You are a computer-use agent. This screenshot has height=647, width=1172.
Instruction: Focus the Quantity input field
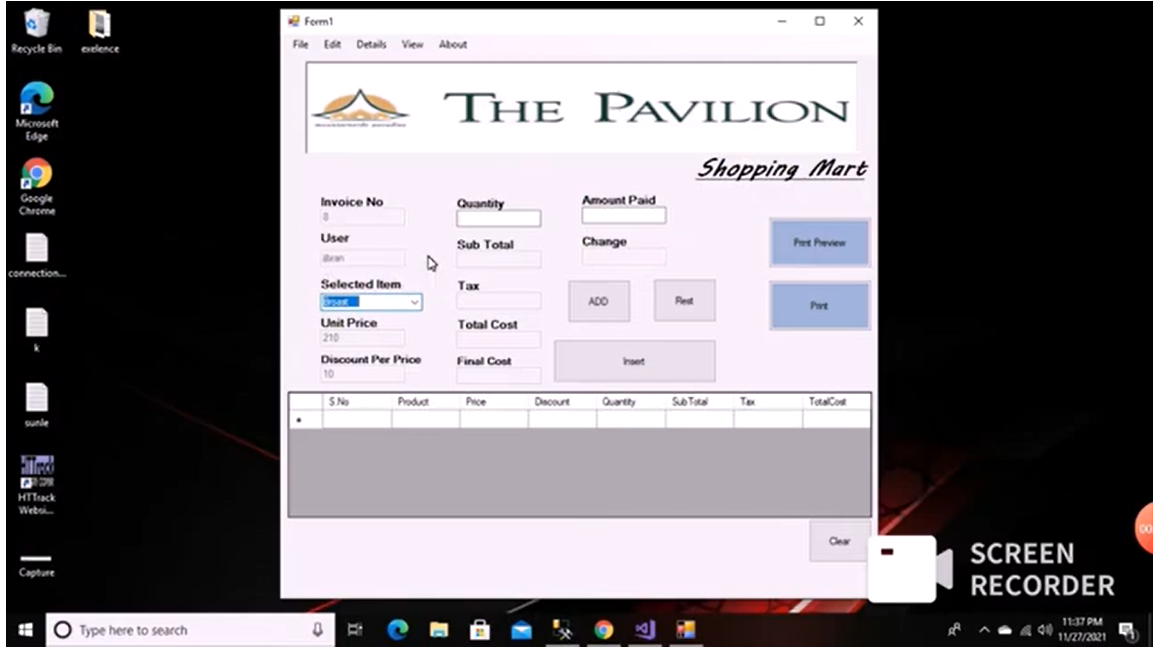click(499, 218)
